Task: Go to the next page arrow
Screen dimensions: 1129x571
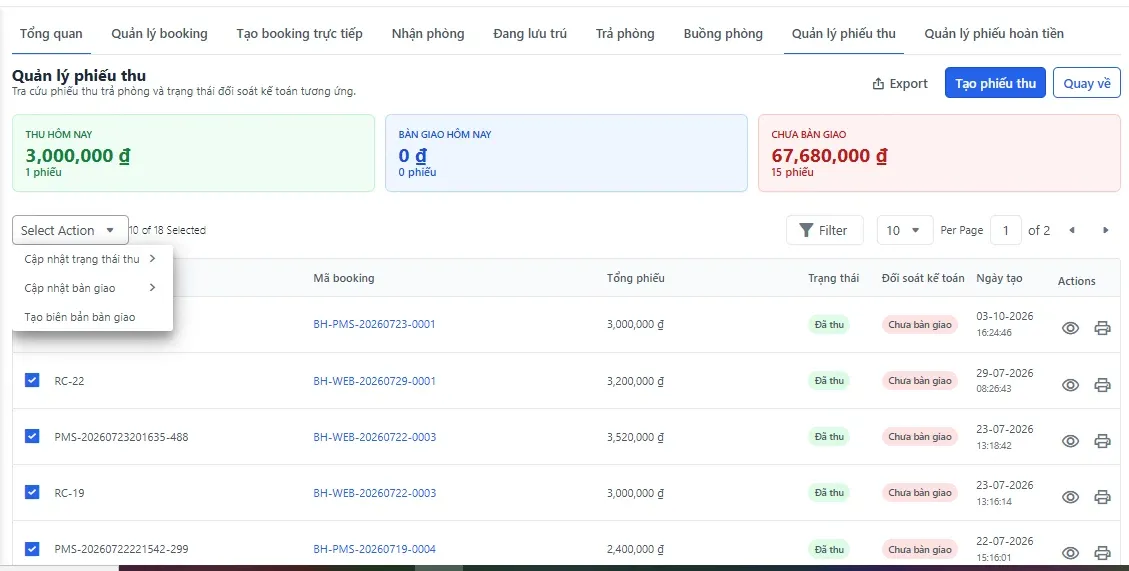Action: click(x=1105, y=230)
